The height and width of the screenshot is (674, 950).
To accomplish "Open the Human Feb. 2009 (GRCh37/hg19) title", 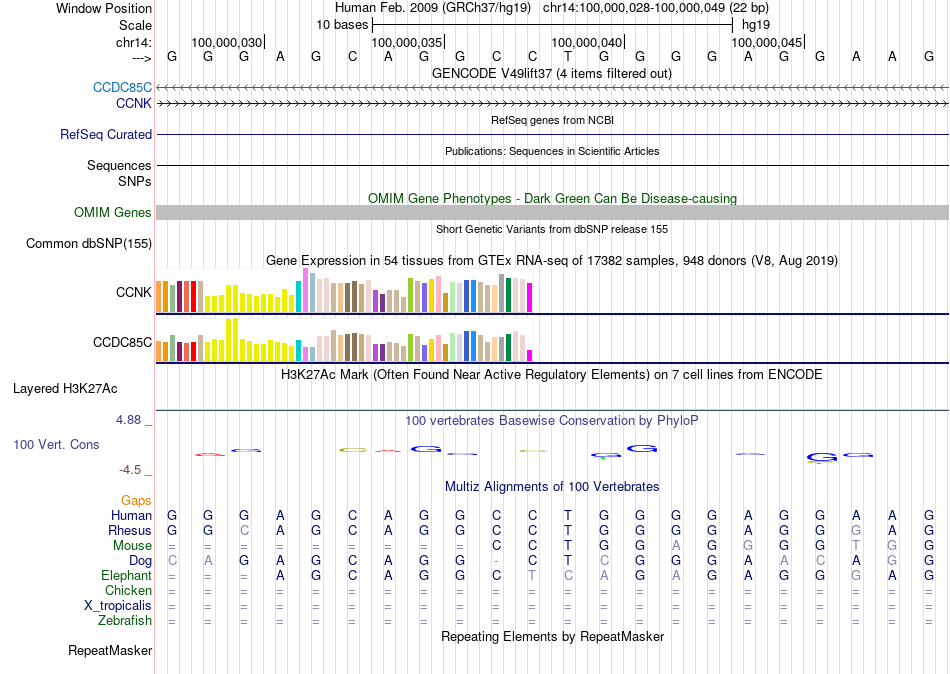I will pyautogui.click(x=433, y=8).
